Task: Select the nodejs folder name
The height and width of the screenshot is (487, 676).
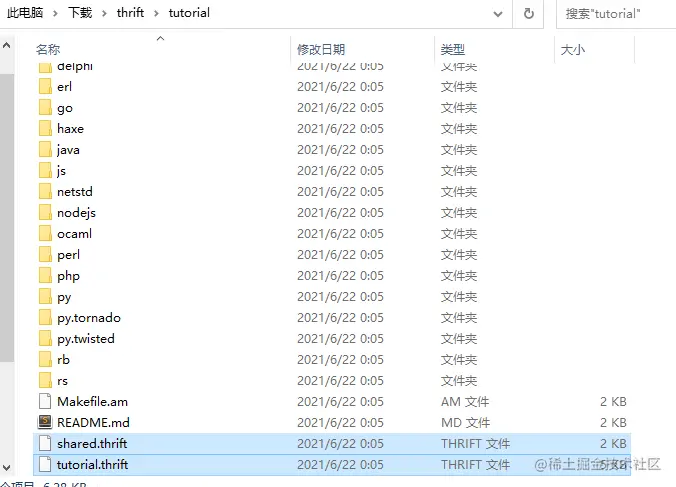Action: 76,213
